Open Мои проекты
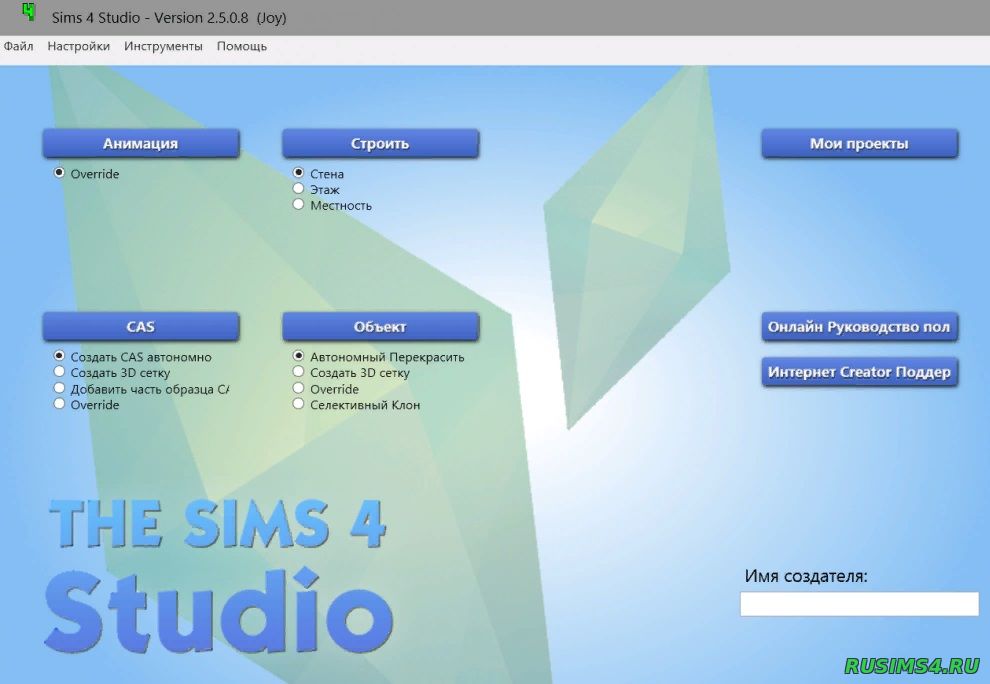 point(858,142)
